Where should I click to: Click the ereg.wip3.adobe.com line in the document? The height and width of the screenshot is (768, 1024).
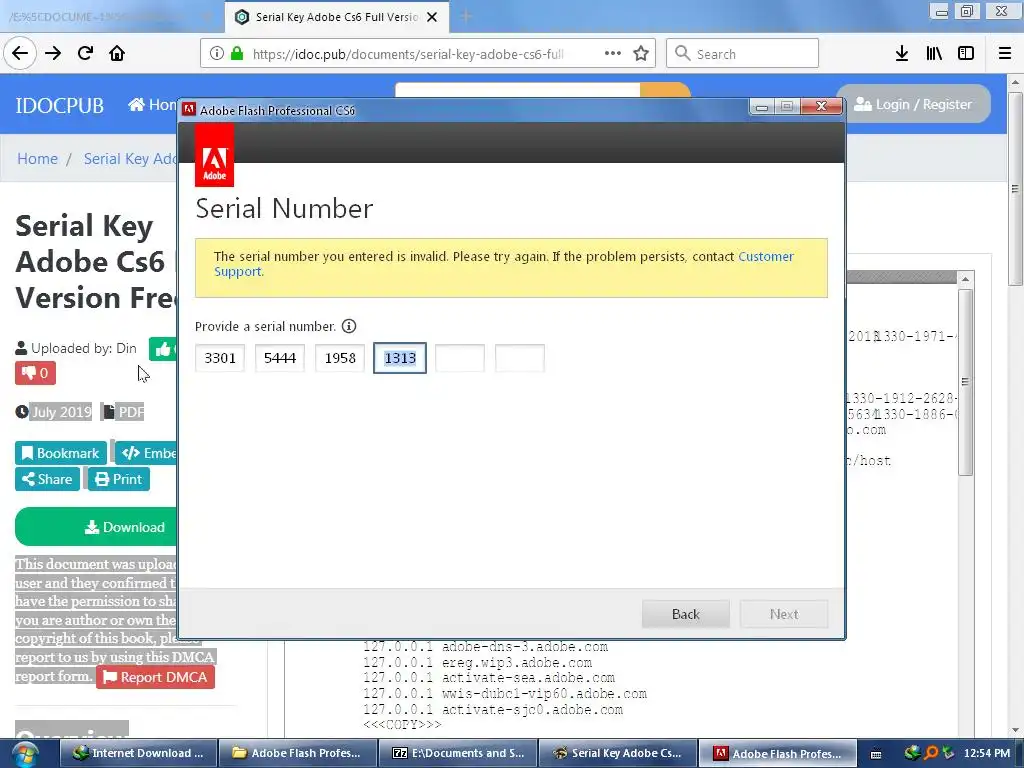point(477,662)
